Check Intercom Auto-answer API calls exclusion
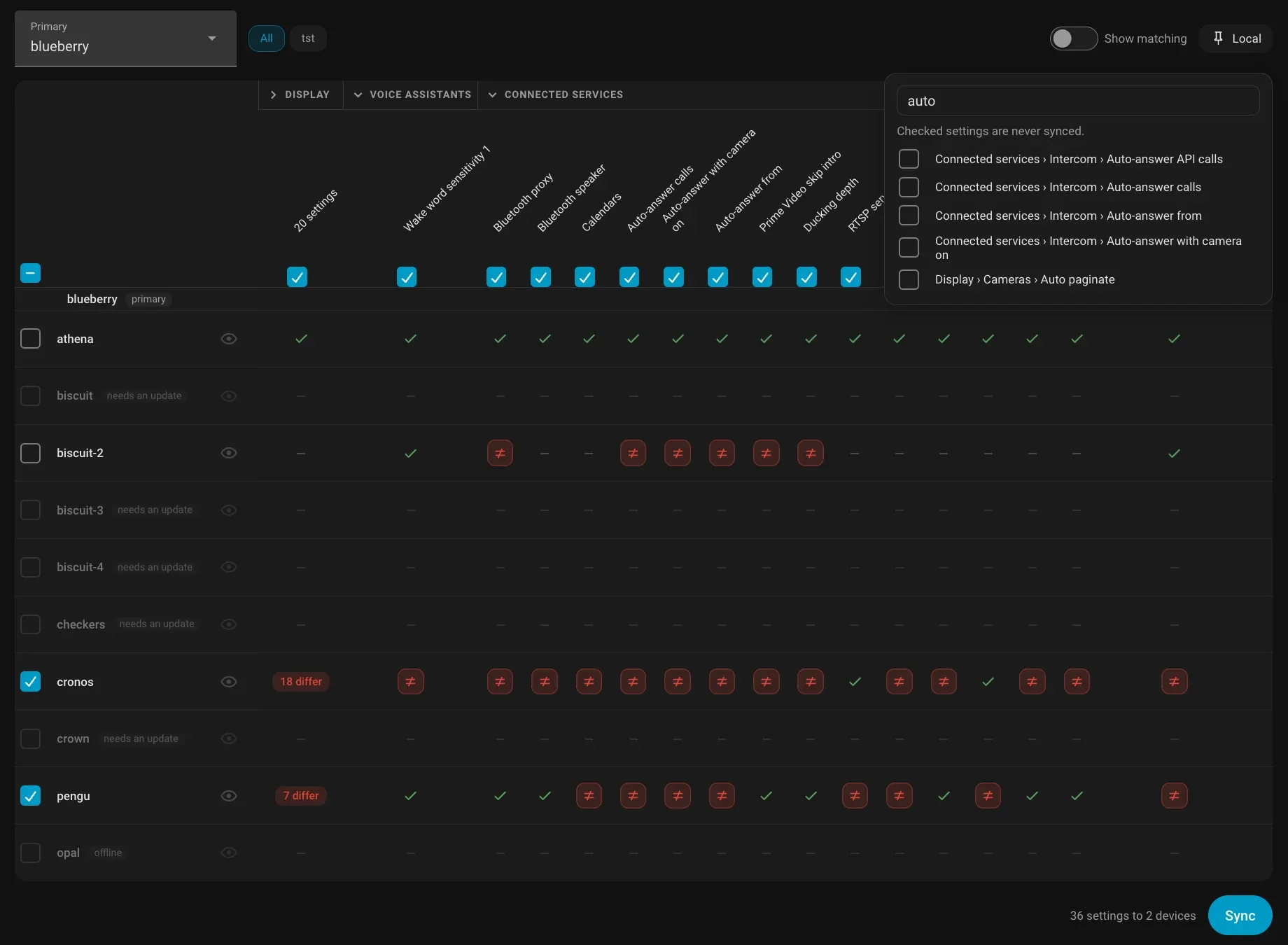 tap(909, 159)
